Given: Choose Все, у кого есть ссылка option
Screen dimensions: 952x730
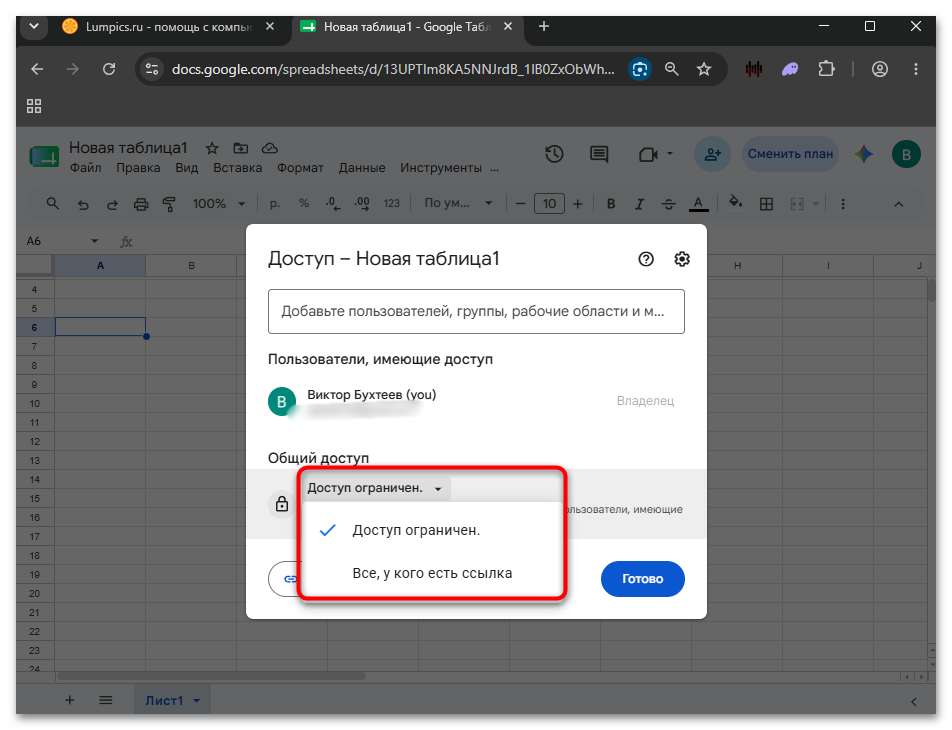Looking at the screenshot, I should click(432, 573).
